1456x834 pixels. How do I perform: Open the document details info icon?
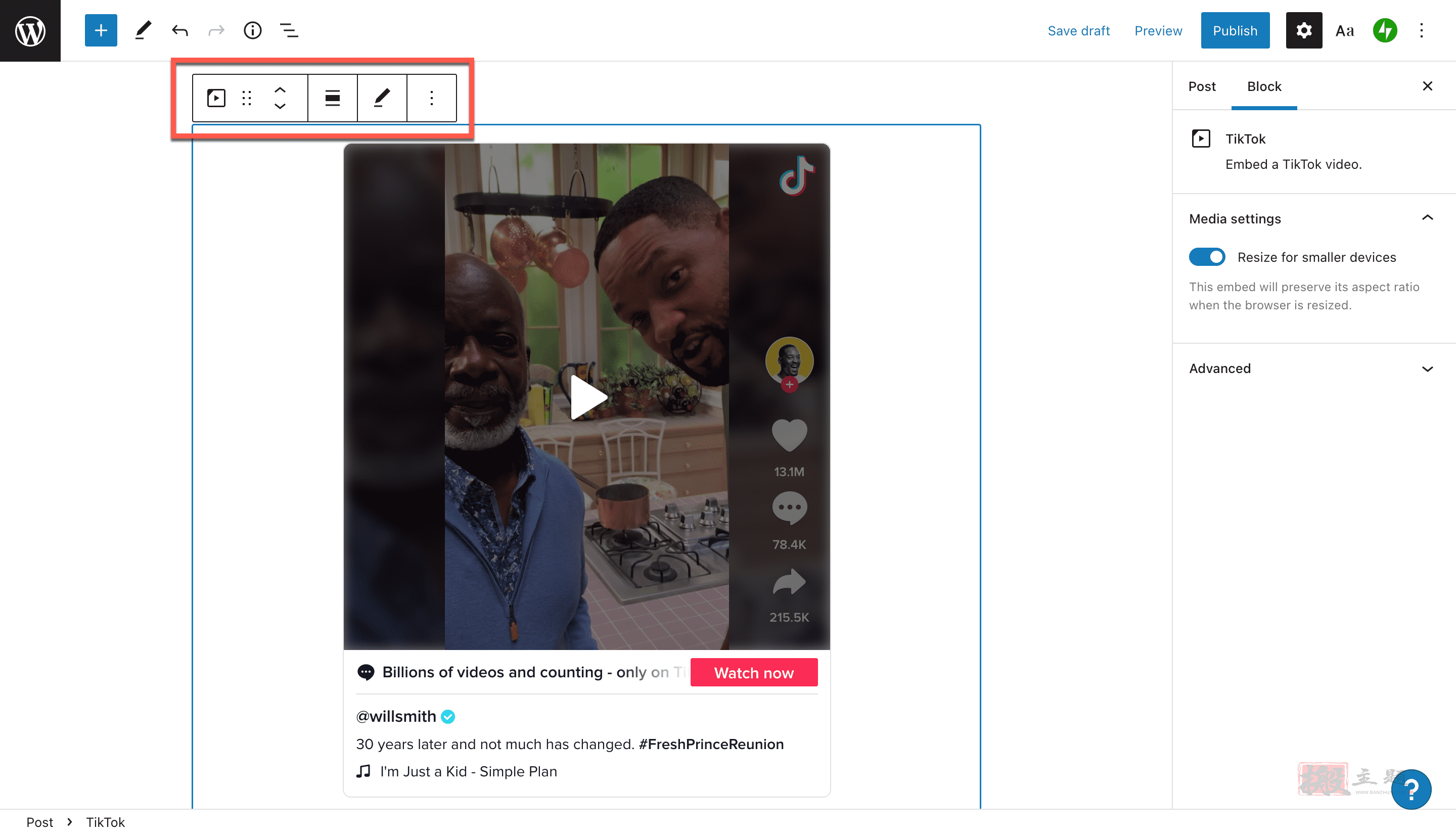click(253, 30)
